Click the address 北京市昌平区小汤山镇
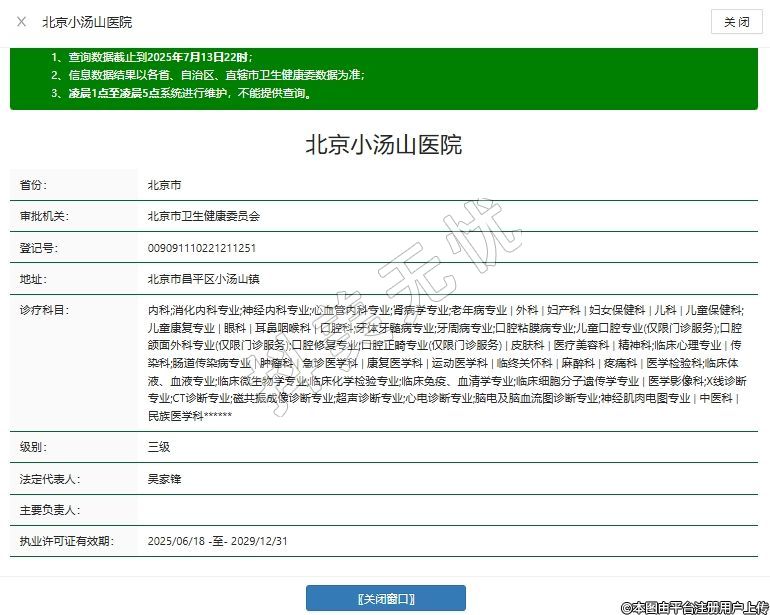Viewport: 770px width, 615px height. (203, 278)
